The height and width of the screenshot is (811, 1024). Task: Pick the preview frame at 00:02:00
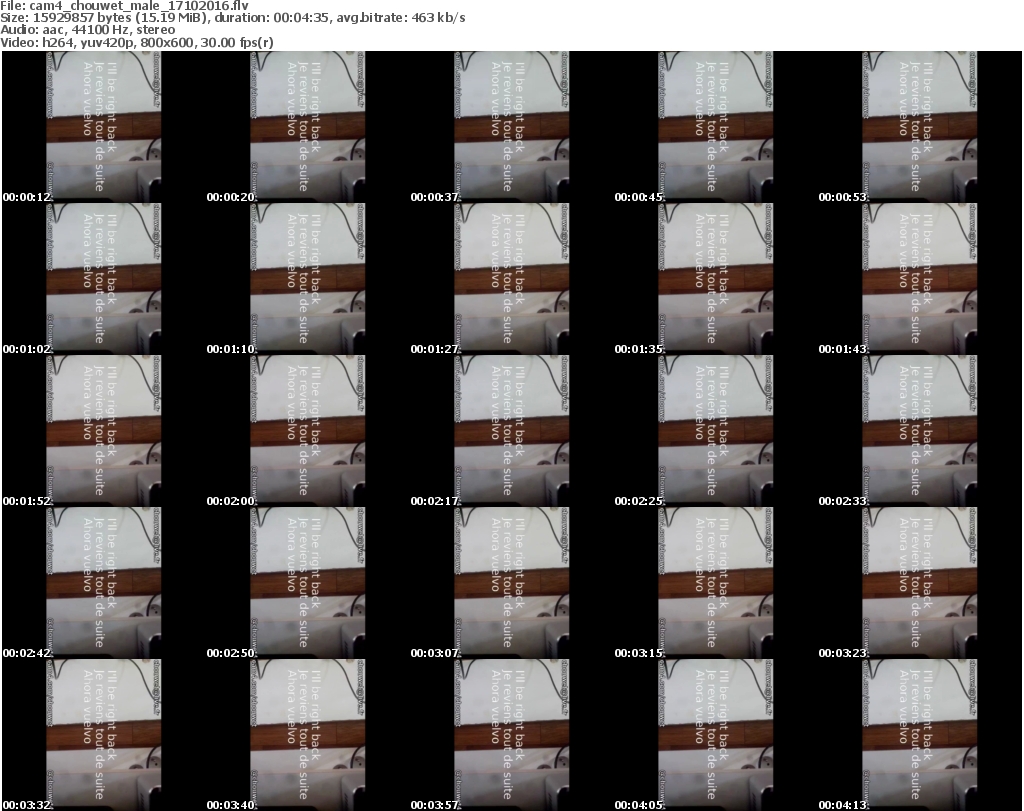tap(308, 431)
